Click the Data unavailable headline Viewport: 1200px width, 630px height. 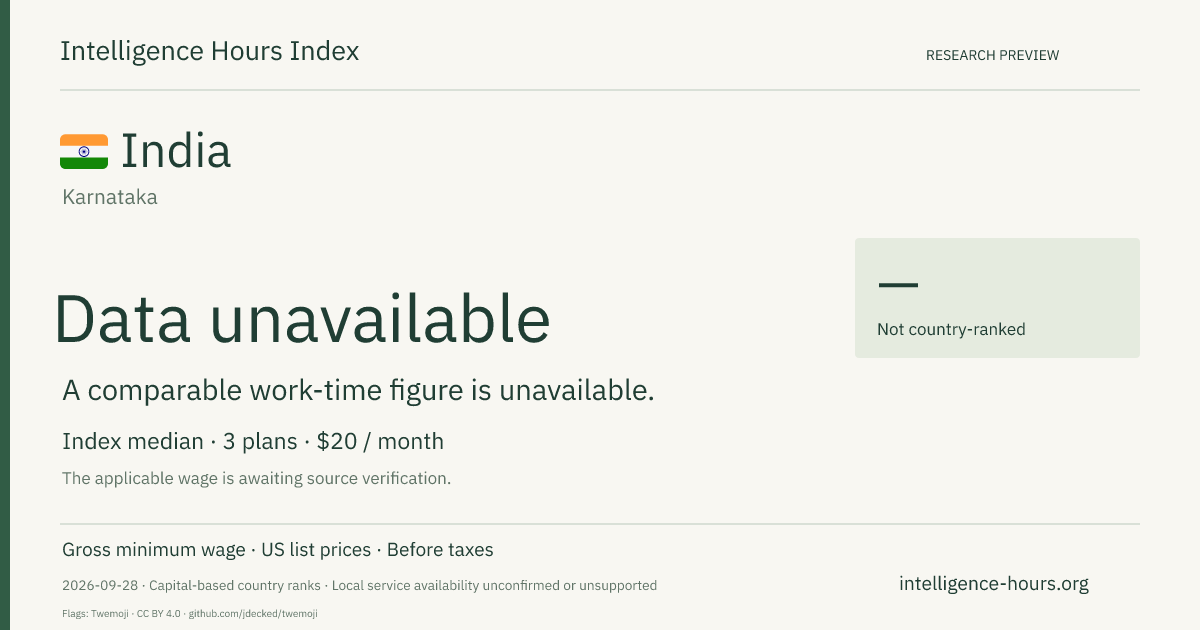click(302, 319)
